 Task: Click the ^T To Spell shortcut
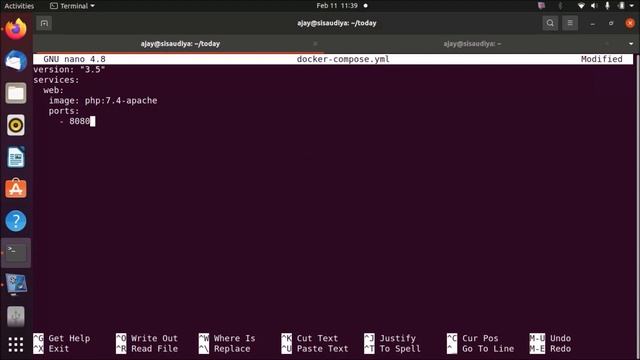tap(393, 349)
